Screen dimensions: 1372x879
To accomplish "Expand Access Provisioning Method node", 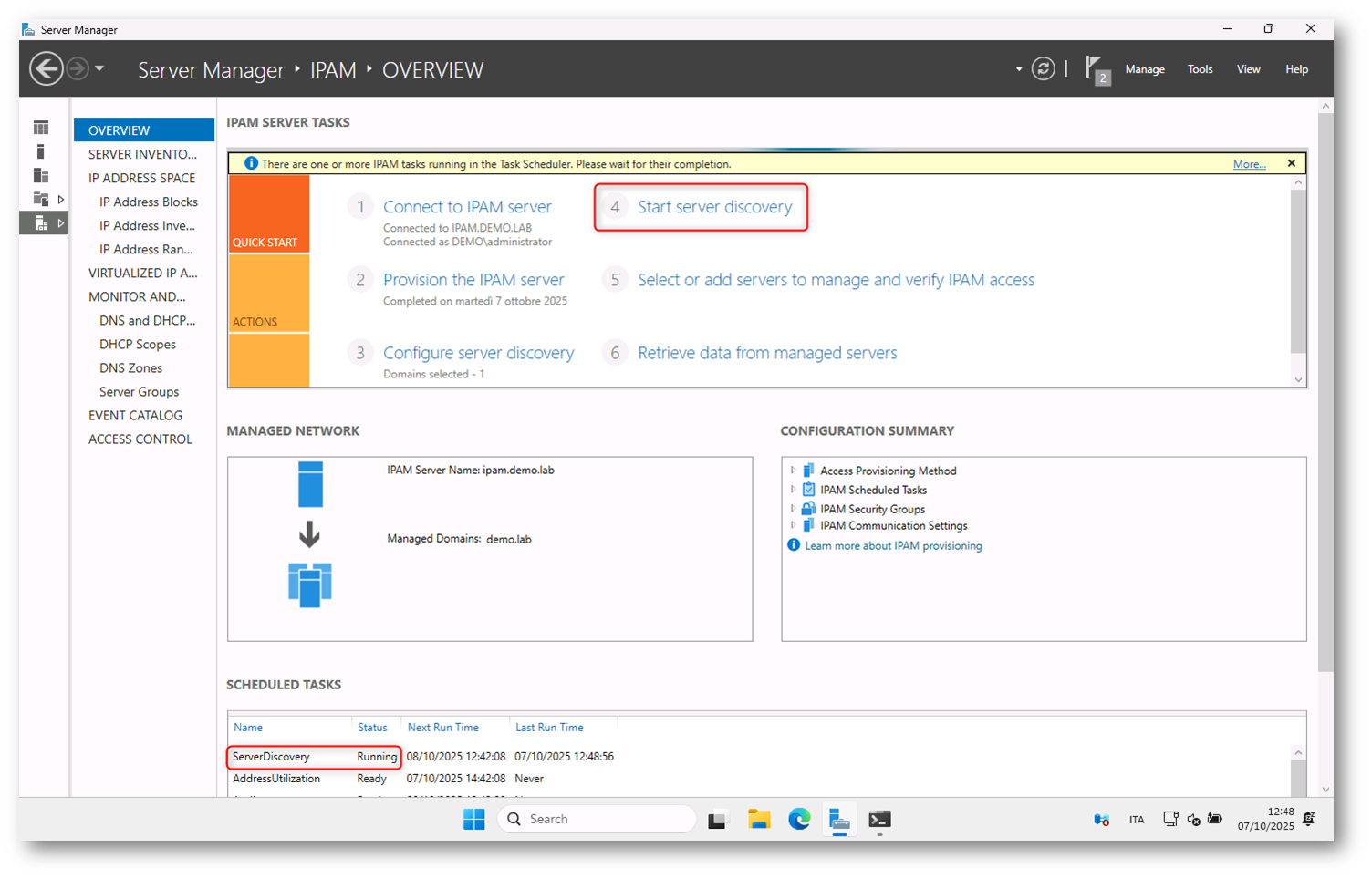I will click(793, 471).
